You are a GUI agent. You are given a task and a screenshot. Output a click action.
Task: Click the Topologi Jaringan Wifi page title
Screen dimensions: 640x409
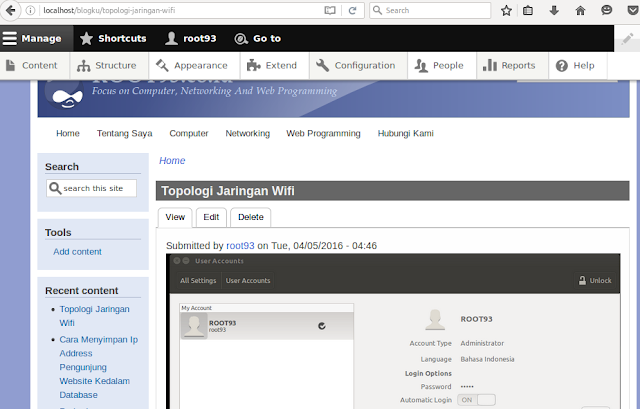tap(228, 191)
